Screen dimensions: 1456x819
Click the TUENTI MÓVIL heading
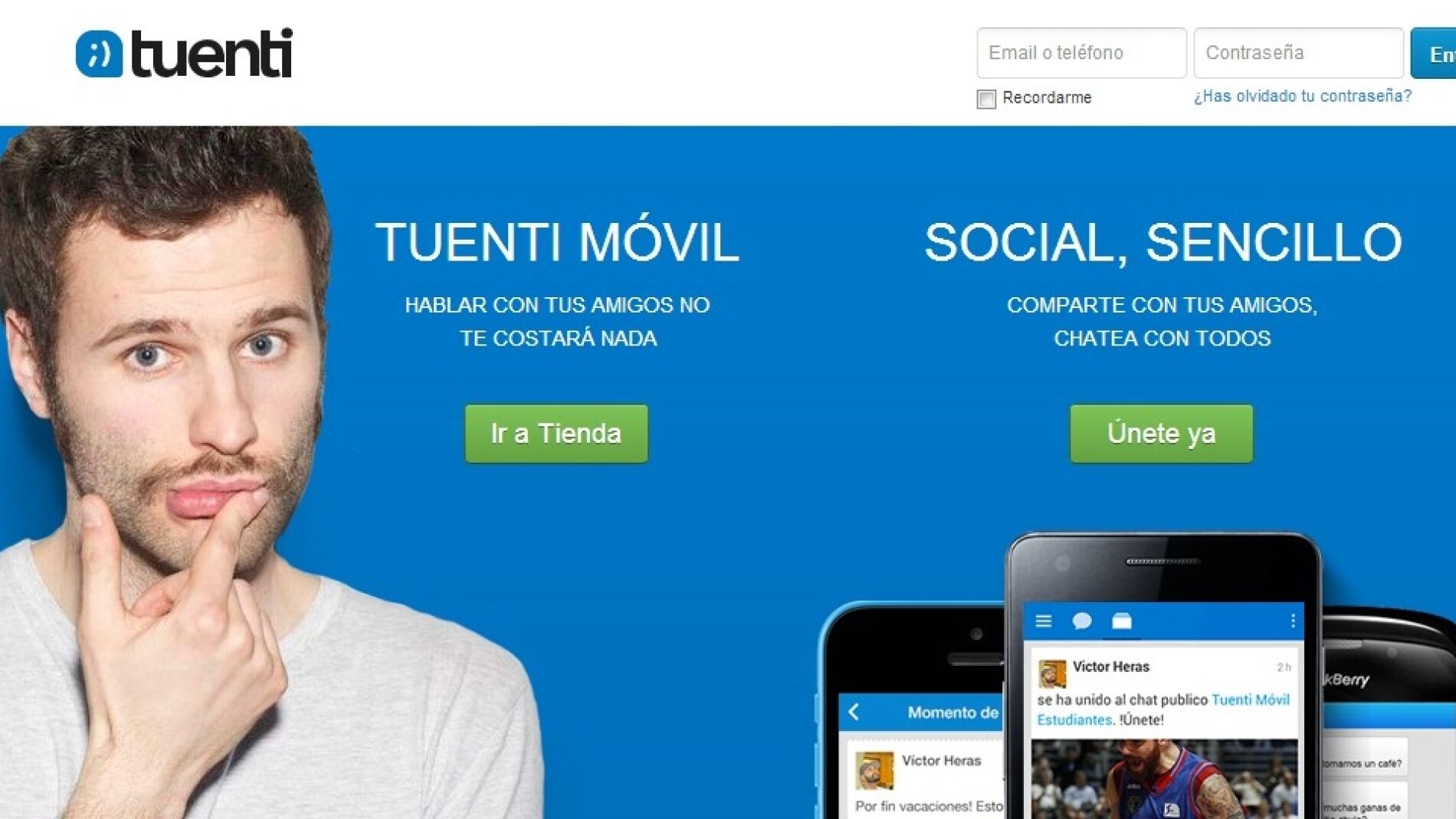click(x=557, y=243)
